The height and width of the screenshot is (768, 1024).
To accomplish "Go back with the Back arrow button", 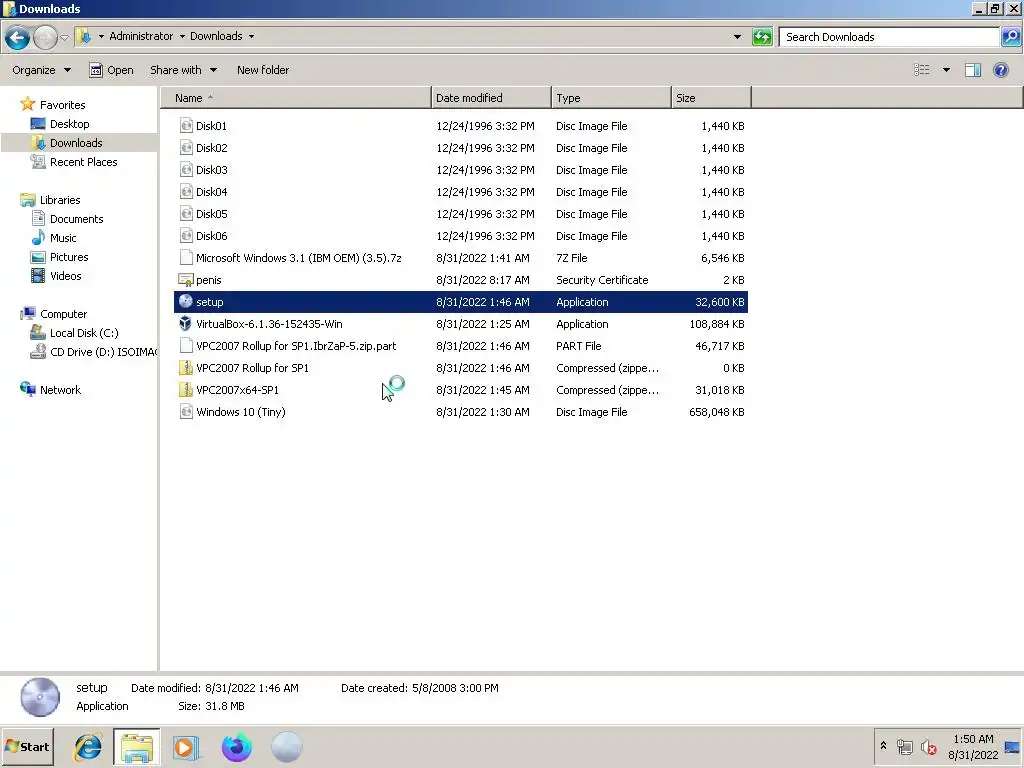I will (x=18, y=37).
